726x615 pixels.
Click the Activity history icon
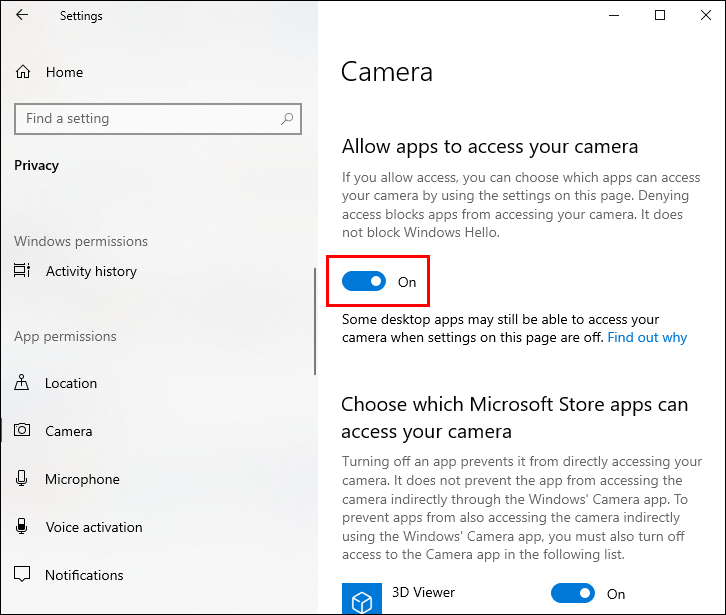(22, 271)
